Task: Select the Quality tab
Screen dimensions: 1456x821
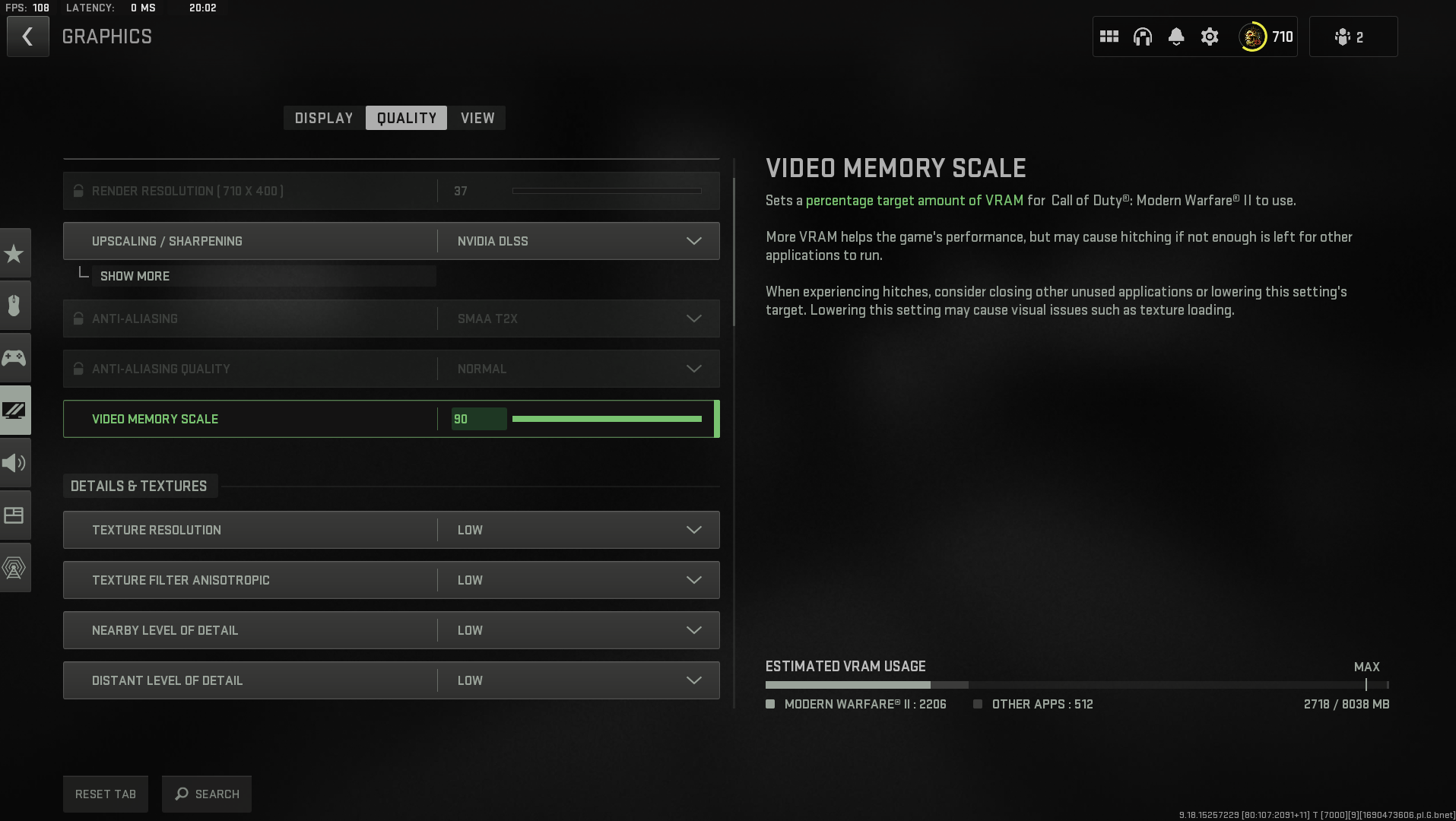Action: click(x=407, y=118)
